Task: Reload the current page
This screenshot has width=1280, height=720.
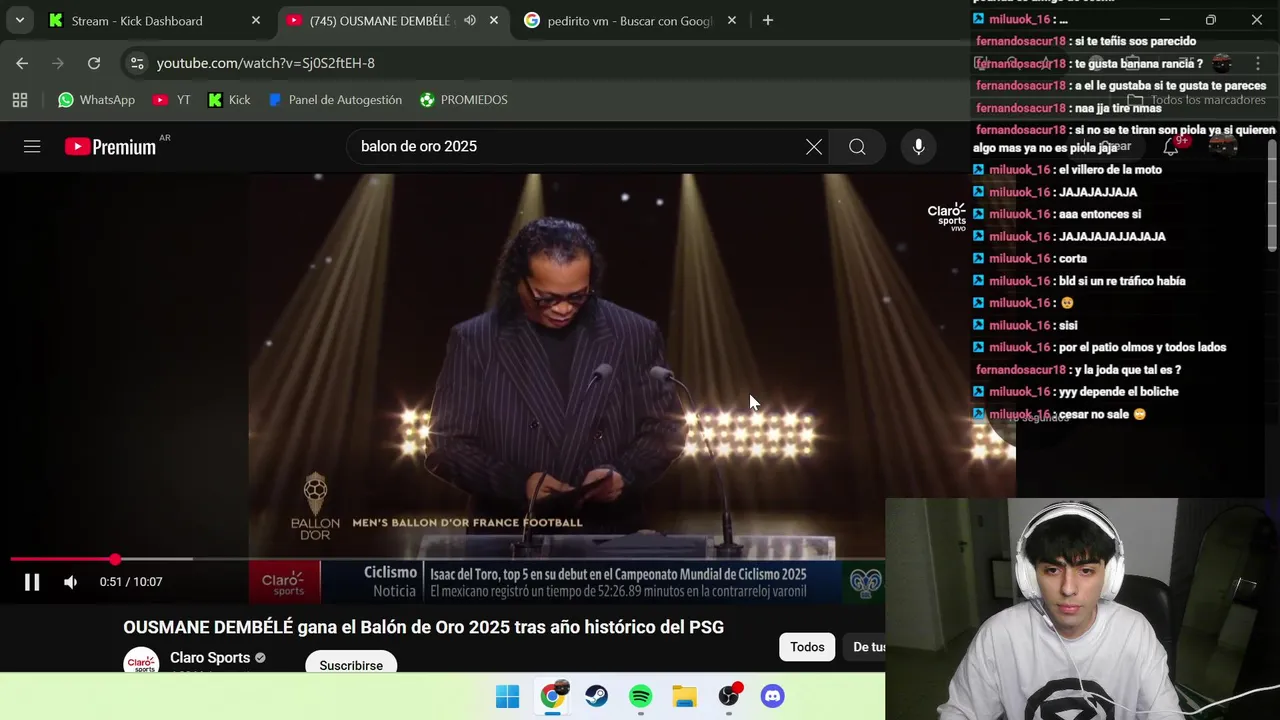Action: coord(94,63)
